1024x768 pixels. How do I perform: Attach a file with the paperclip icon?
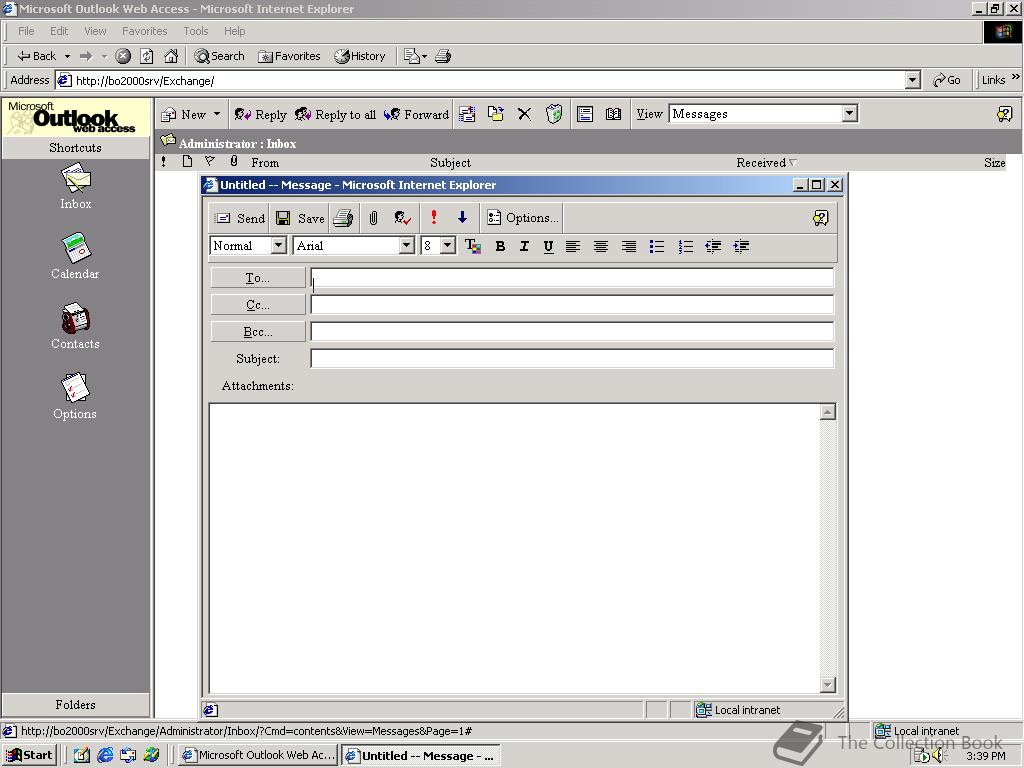pyautogui.click(x=373, y=218)
